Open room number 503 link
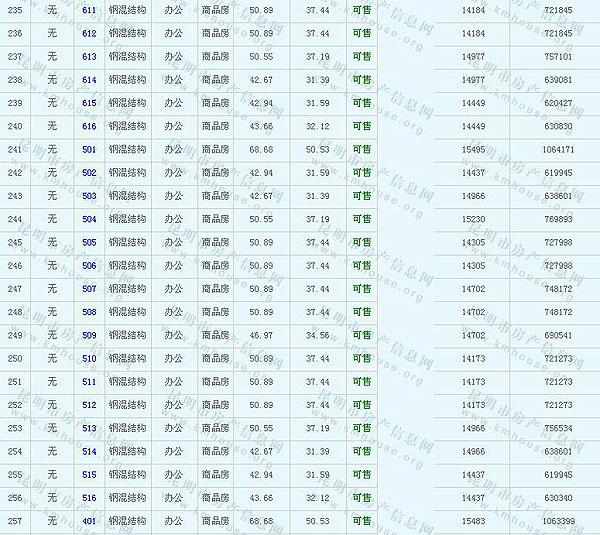This screenshot has height=535, width=600. [x=89, y=196]
